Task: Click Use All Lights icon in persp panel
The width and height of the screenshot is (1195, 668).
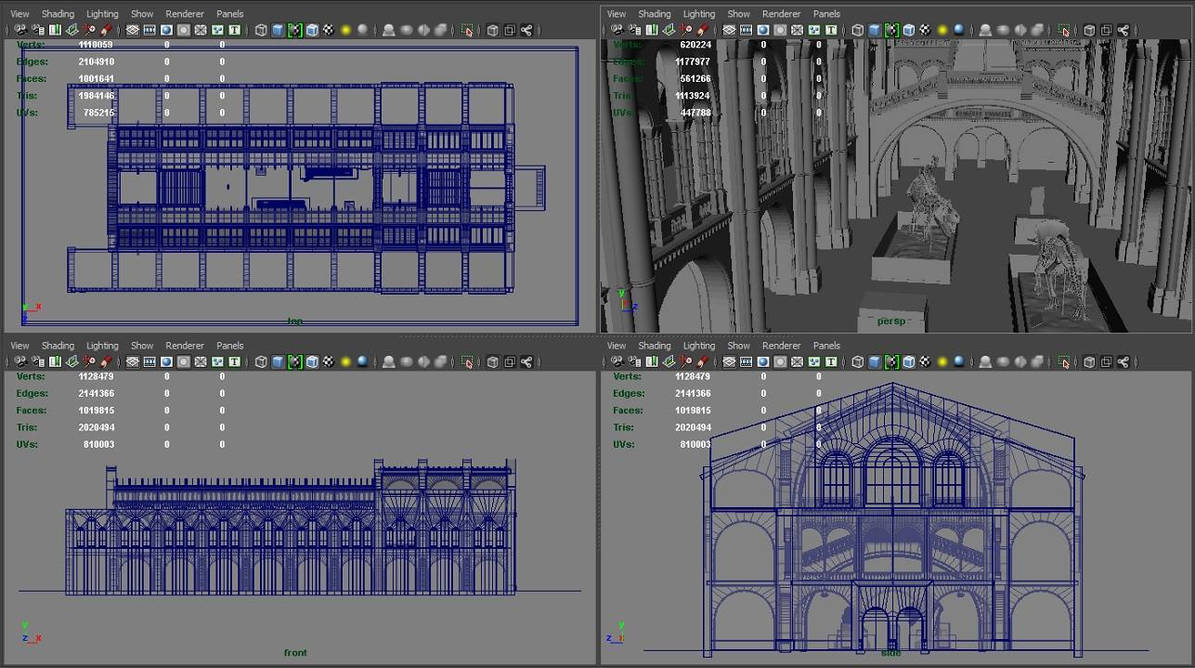Action: coord(943,30)
